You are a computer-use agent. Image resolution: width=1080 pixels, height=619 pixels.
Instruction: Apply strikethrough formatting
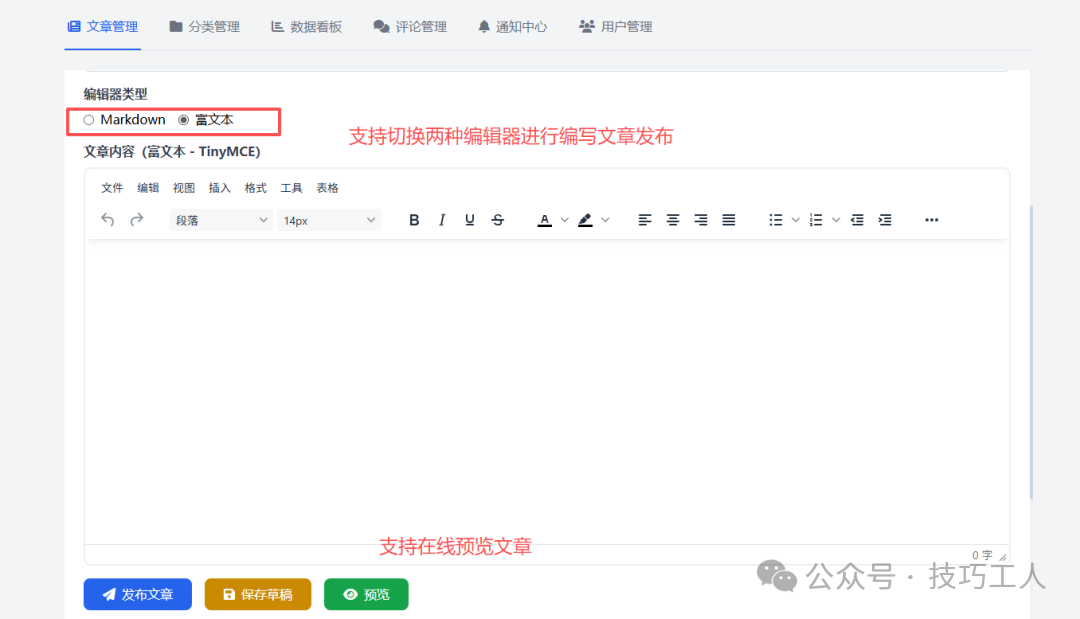[x=497, y=219]
